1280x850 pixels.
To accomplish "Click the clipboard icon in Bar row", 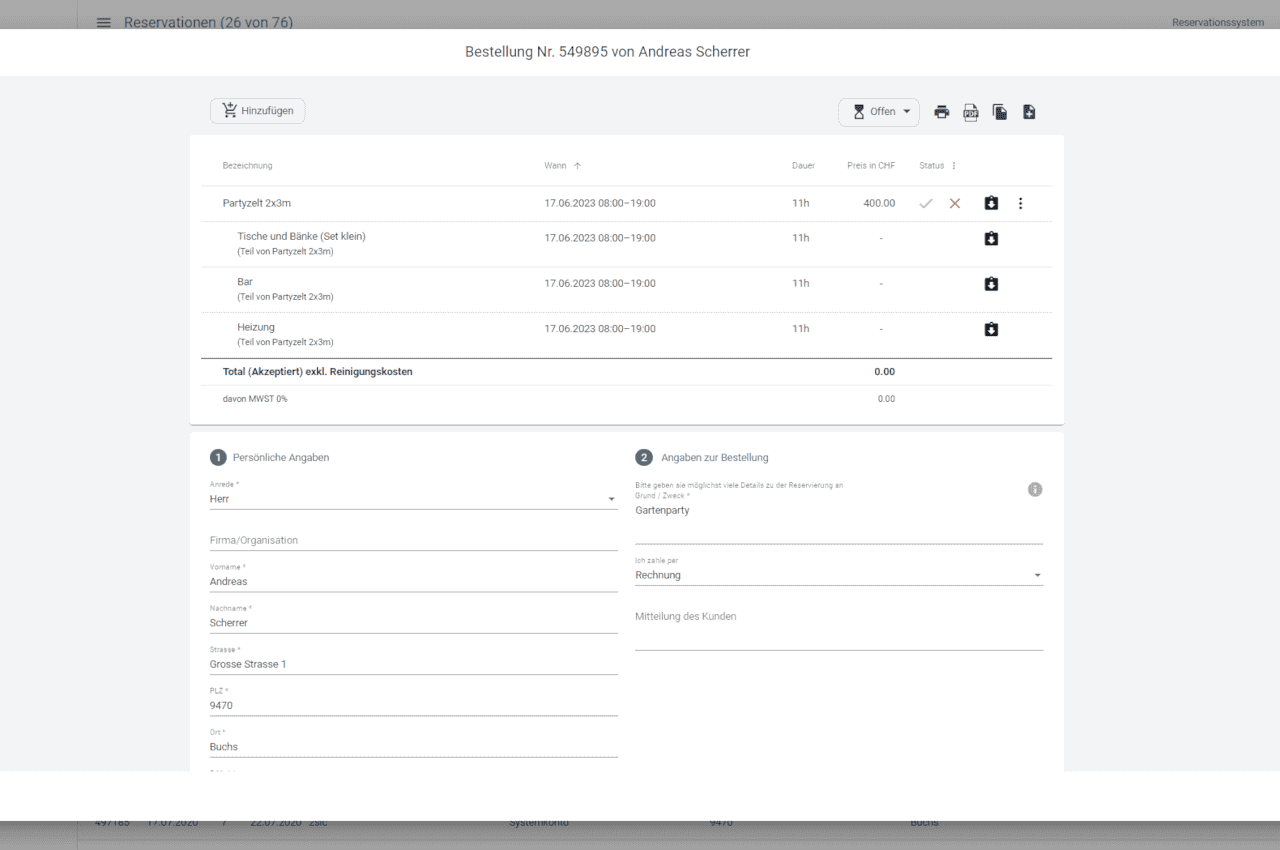I will point(991,284).
